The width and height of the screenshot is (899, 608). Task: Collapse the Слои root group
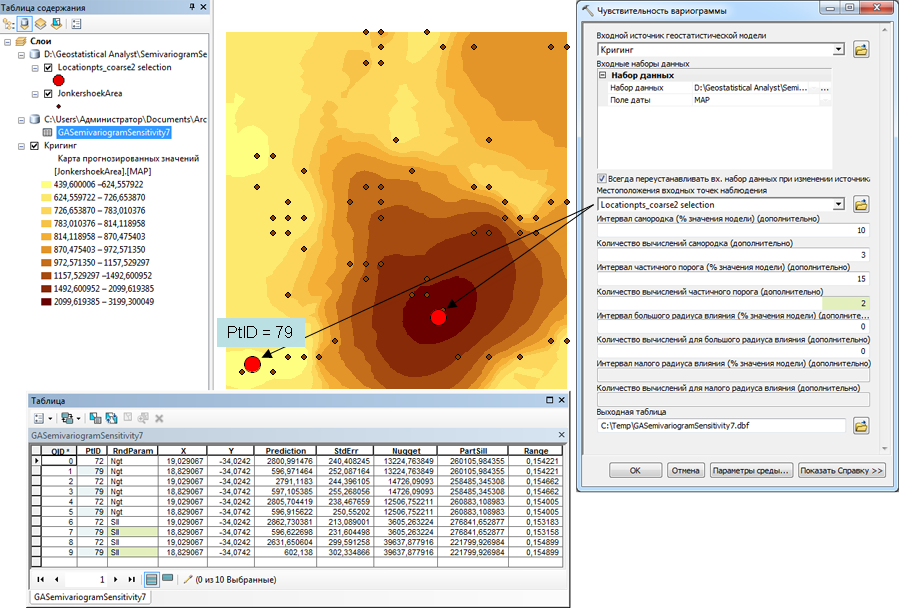tap(7, 41)
